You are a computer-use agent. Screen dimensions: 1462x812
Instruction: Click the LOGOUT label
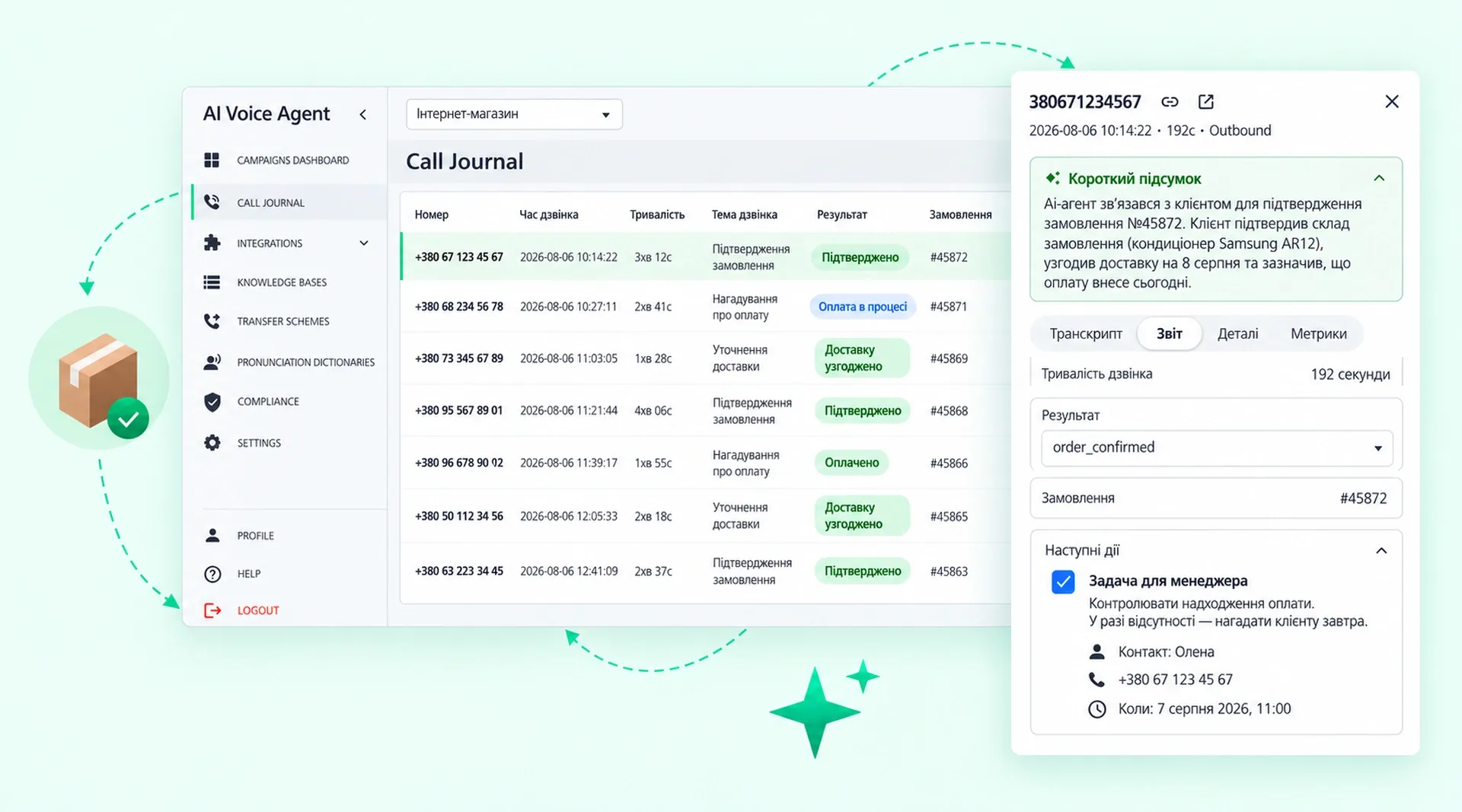pyautogui.click(x=258, y=610)
